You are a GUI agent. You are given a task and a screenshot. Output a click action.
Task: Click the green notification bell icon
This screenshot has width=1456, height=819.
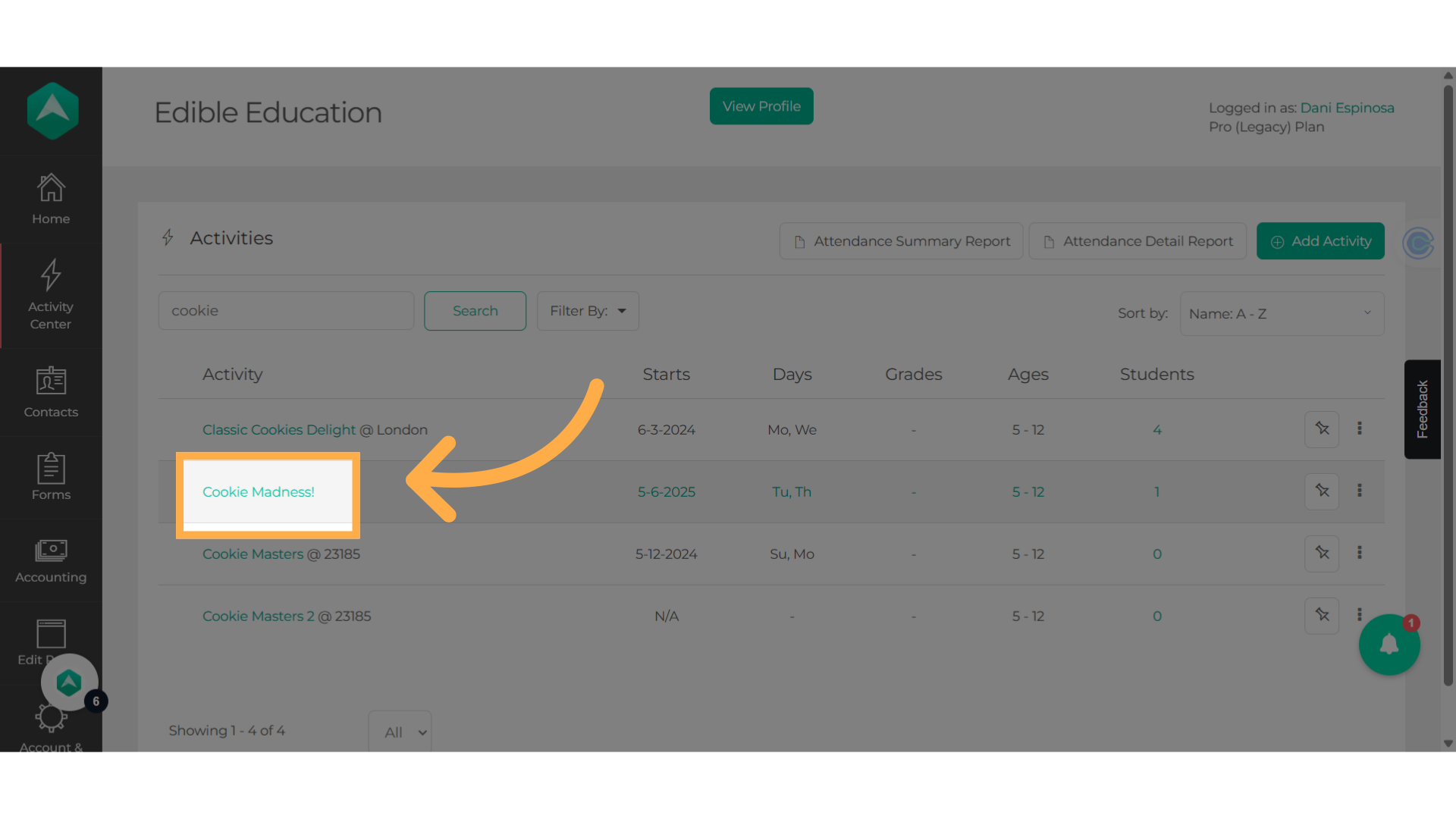1389,645
